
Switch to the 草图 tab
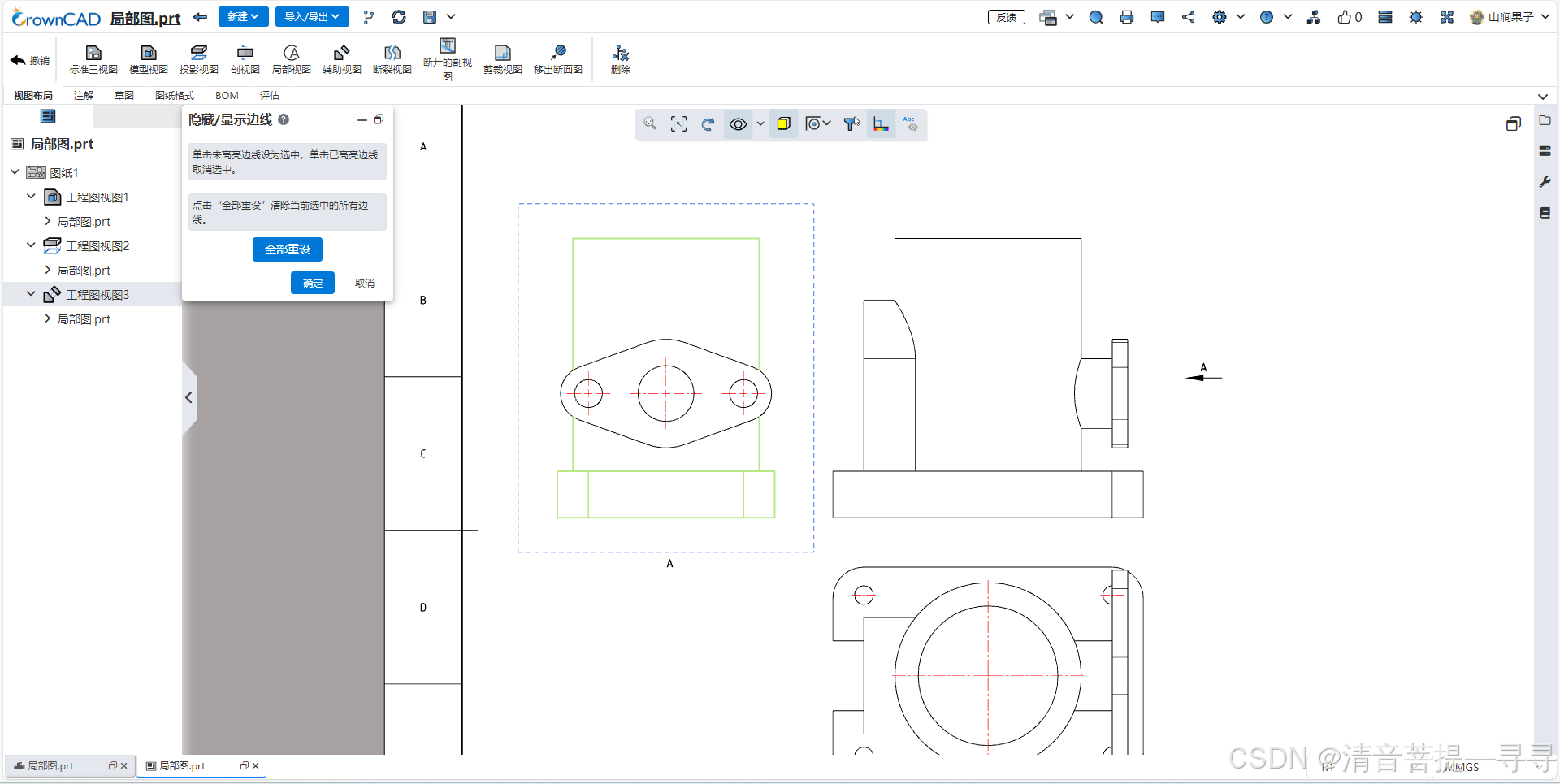point(124,95)
